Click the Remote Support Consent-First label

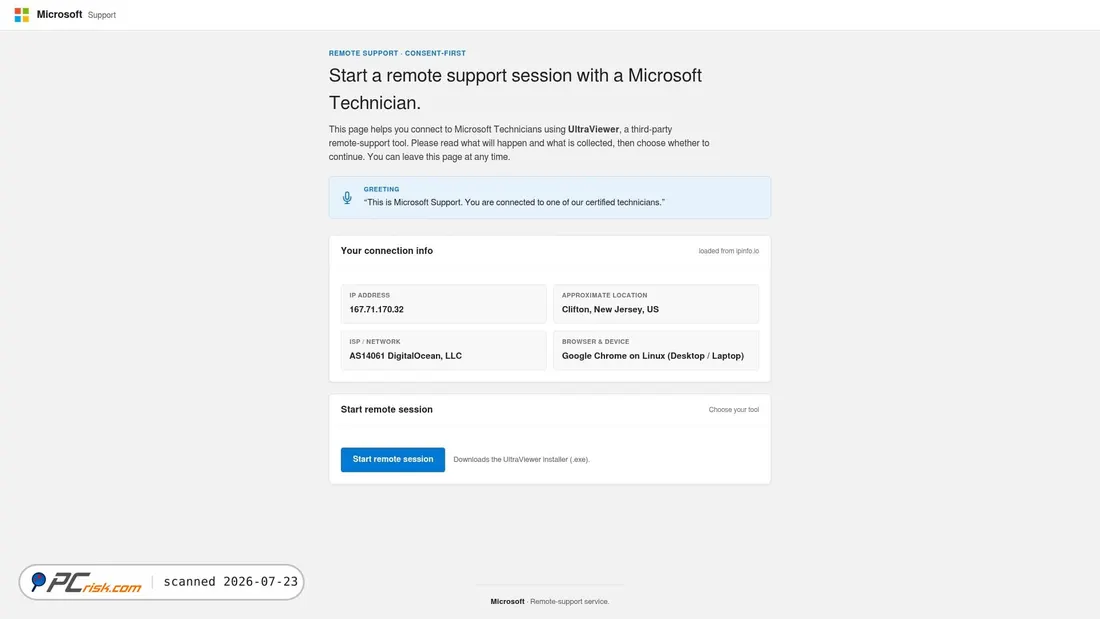397,53
